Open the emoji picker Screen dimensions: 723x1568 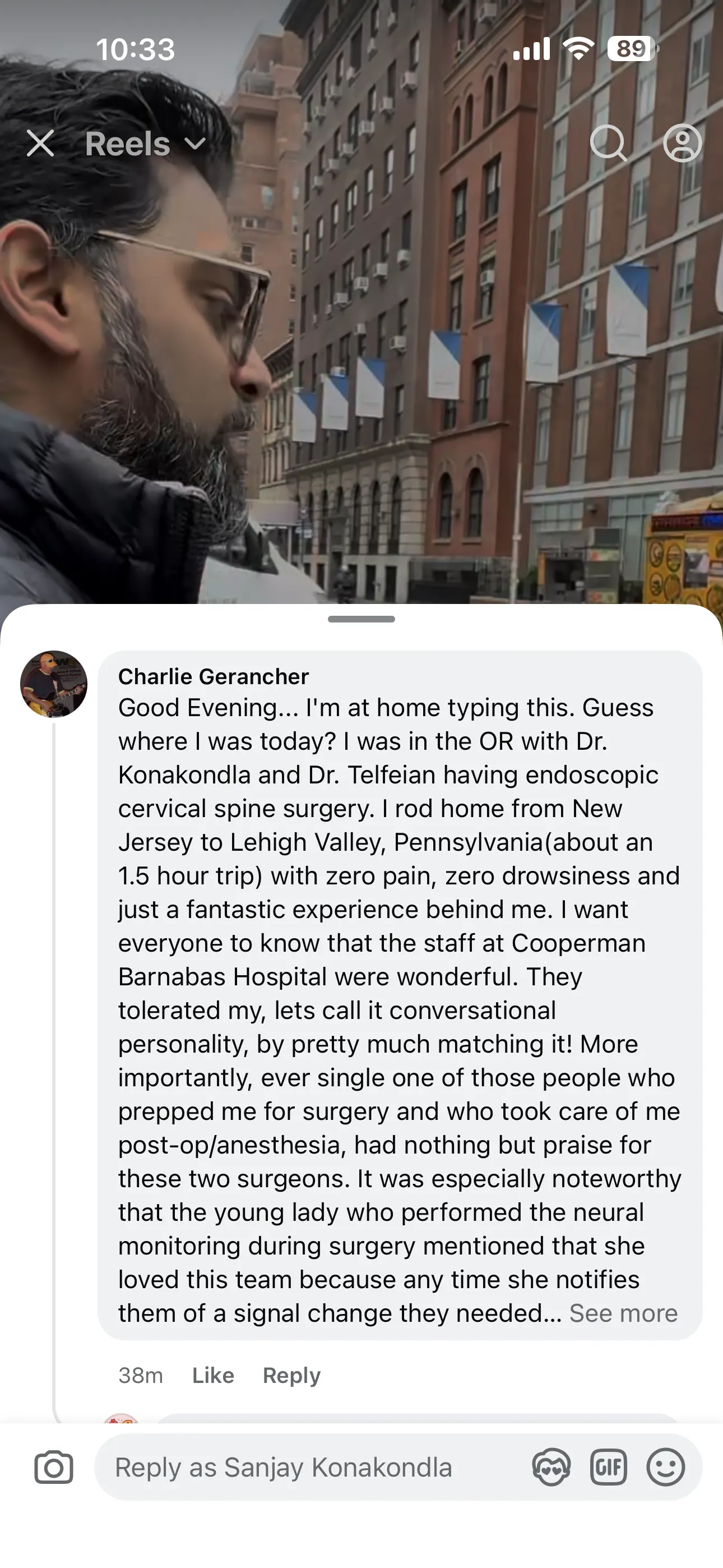click(x=666, y=1467)
